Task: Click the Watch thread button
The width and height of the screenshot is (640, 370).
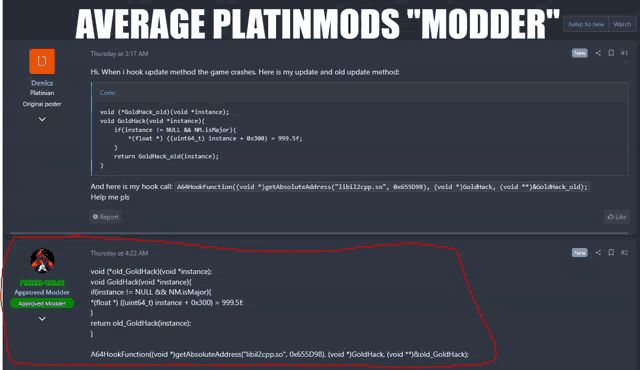Action: coord(622,24)
